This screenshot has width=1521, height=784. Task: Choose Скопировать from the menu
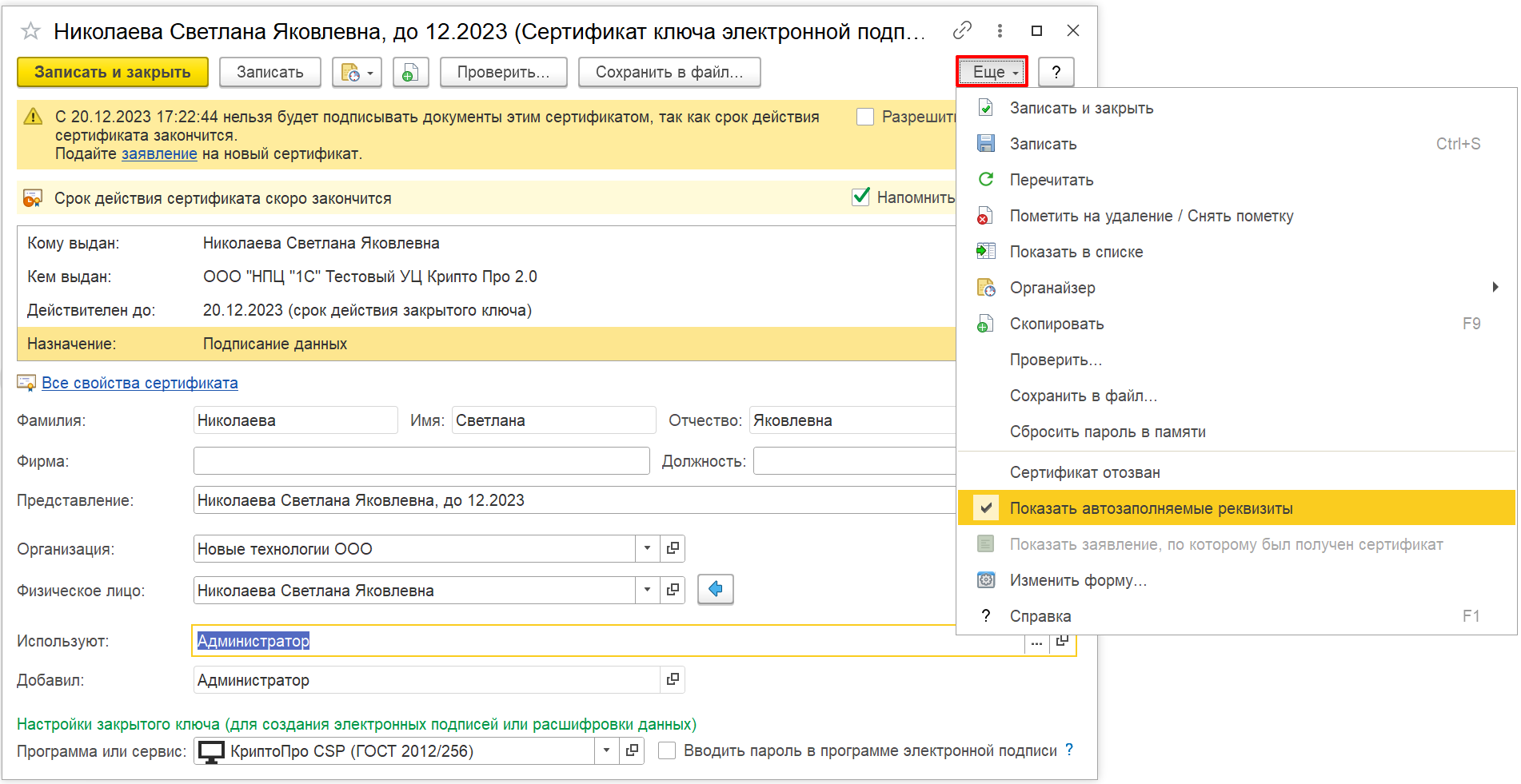tap(1236, 324)
